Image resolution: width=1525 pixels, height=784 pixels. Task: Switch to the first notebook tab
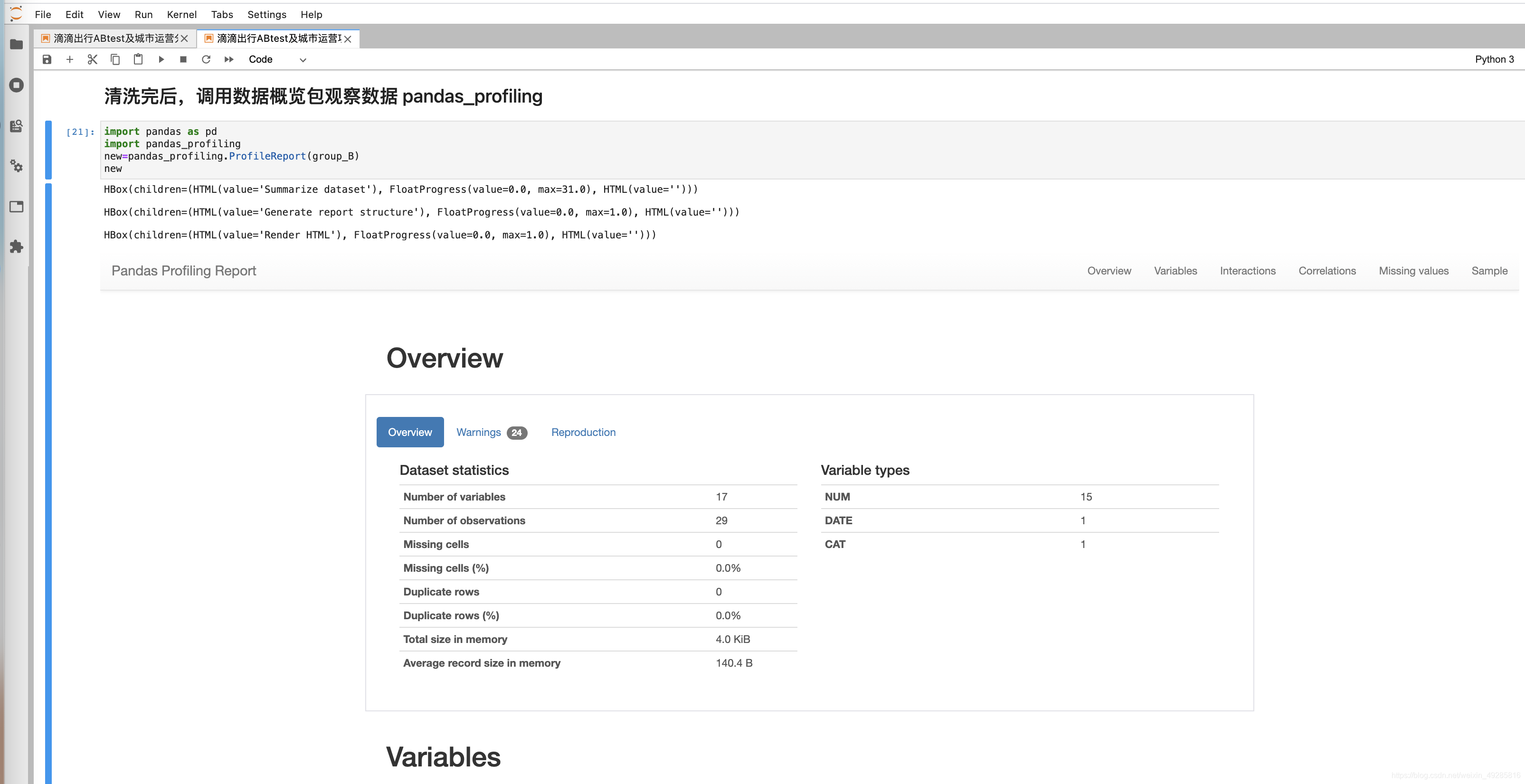pyautogui.click(x=113, y=38)
